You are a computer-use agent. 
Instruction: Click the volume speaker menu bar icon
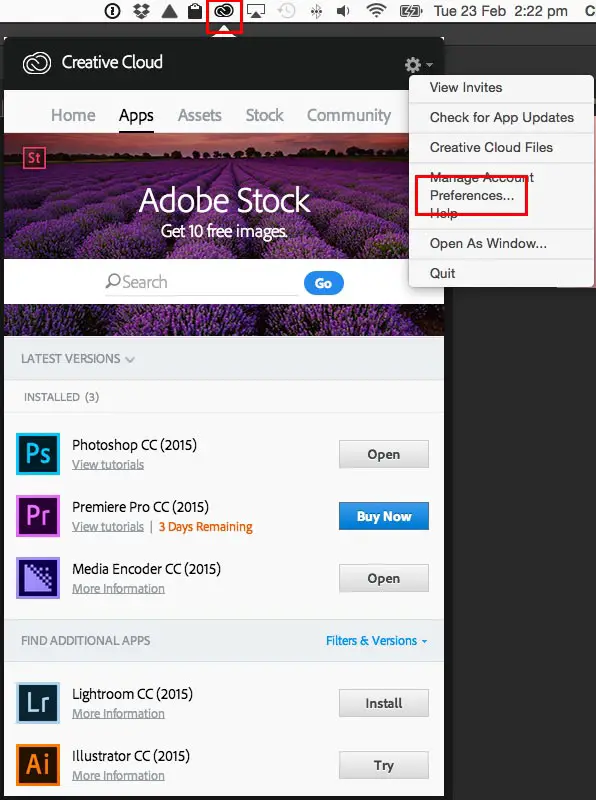(343, 11)
